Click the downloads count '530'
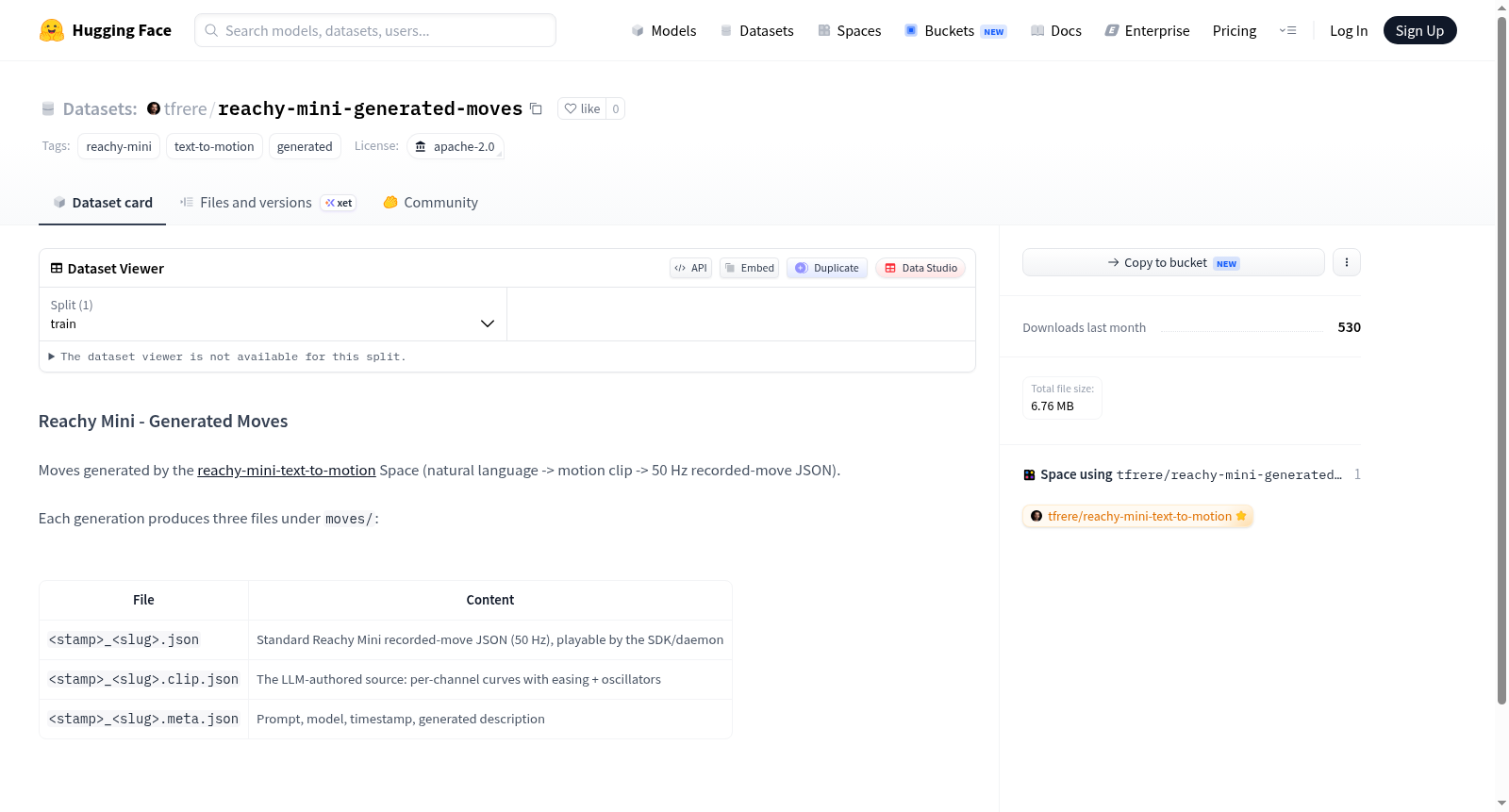The image size is (1509, 812). (x=1349, y=327)
